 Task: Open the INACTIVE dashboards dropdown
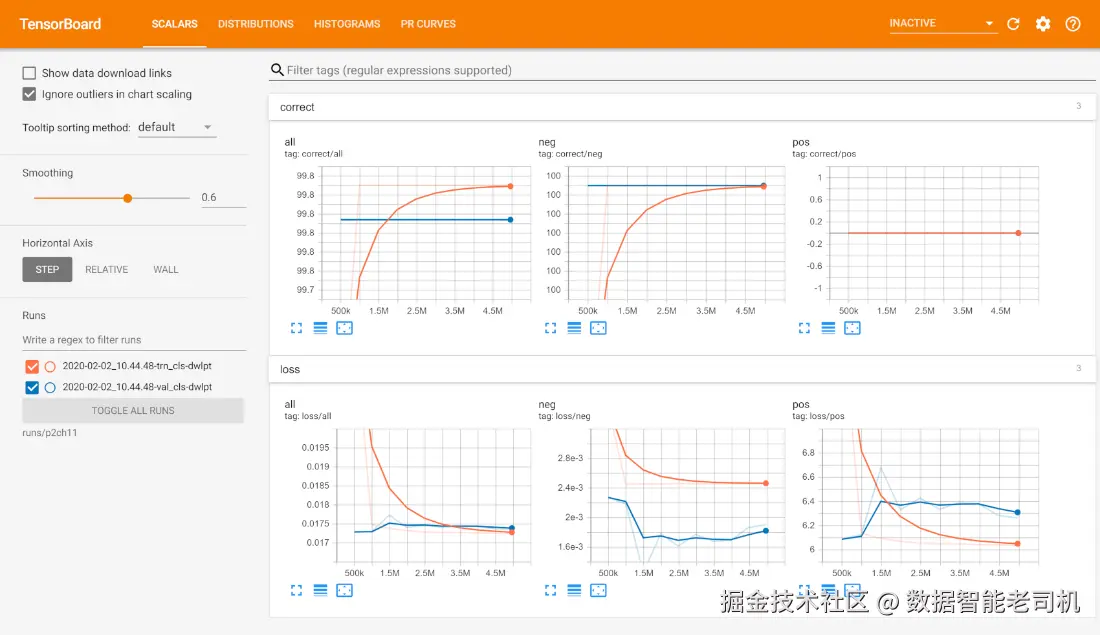(942, 23)
